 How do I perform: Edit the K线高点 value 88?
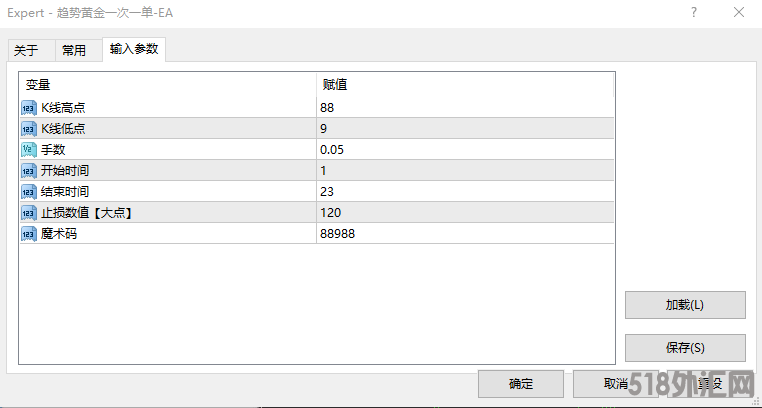[x=465, y=107]
